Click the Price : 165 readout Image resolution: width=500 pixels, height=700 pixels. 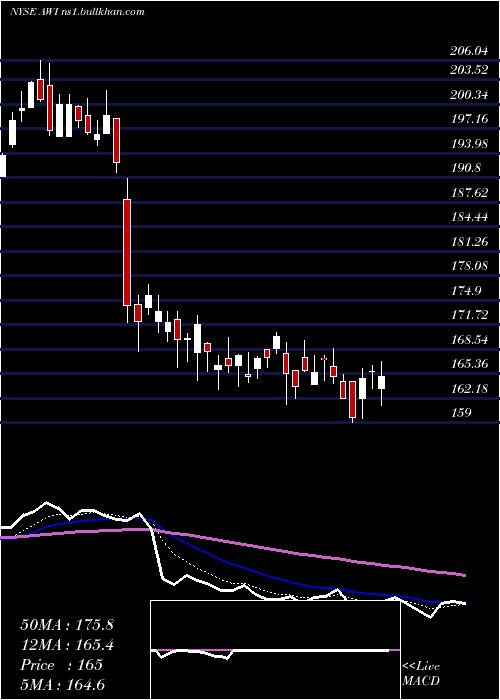click(62, 665)
